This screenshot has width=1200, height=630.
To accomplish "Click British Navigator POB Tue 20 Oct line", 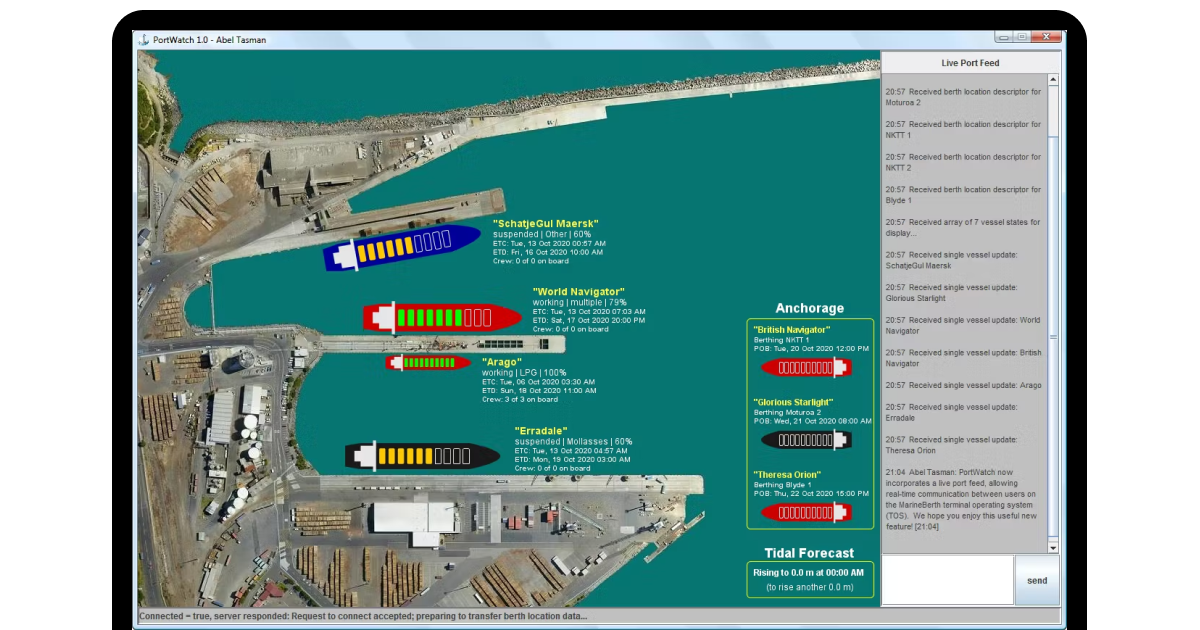I will (811, 348).
